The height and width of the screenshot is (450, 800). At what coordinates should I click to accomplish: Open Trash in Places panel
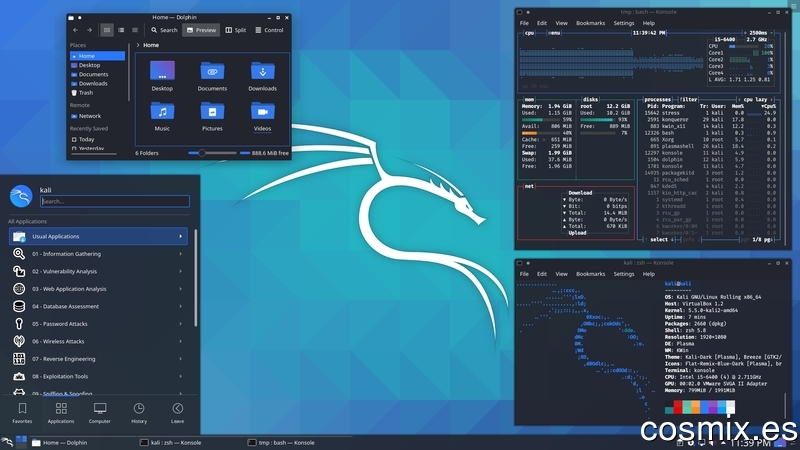tap(97, 93)
